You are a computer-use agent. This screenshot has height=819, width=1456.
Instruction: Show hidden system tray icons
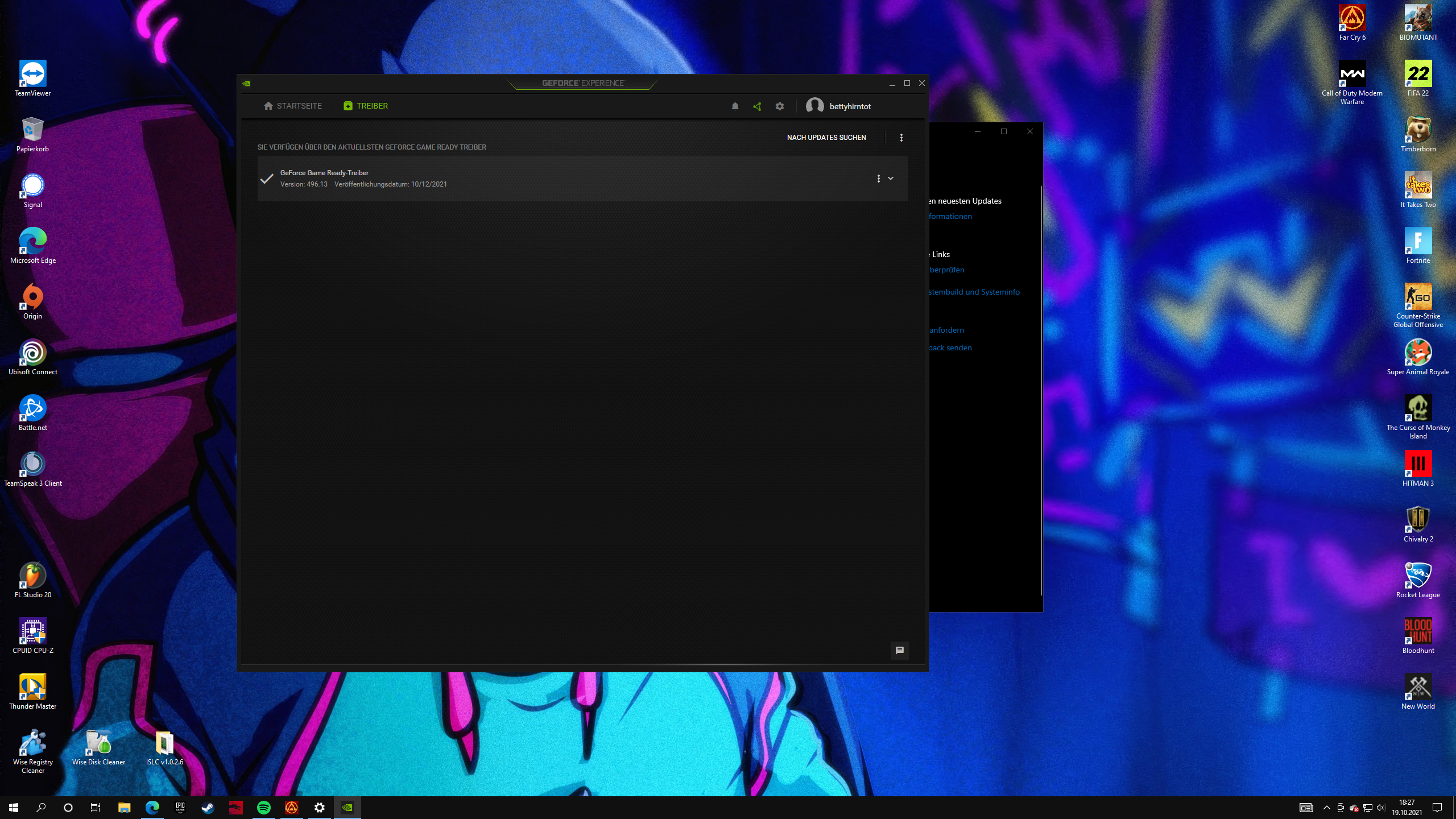pos(1327,808)
